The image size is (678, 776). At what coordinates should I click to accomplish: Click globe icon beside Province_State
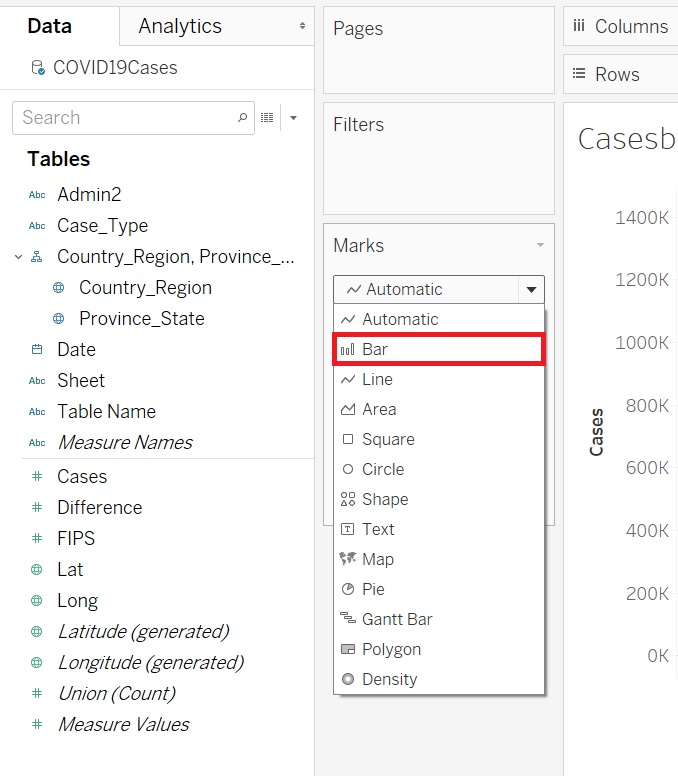[x=58, y=319]
